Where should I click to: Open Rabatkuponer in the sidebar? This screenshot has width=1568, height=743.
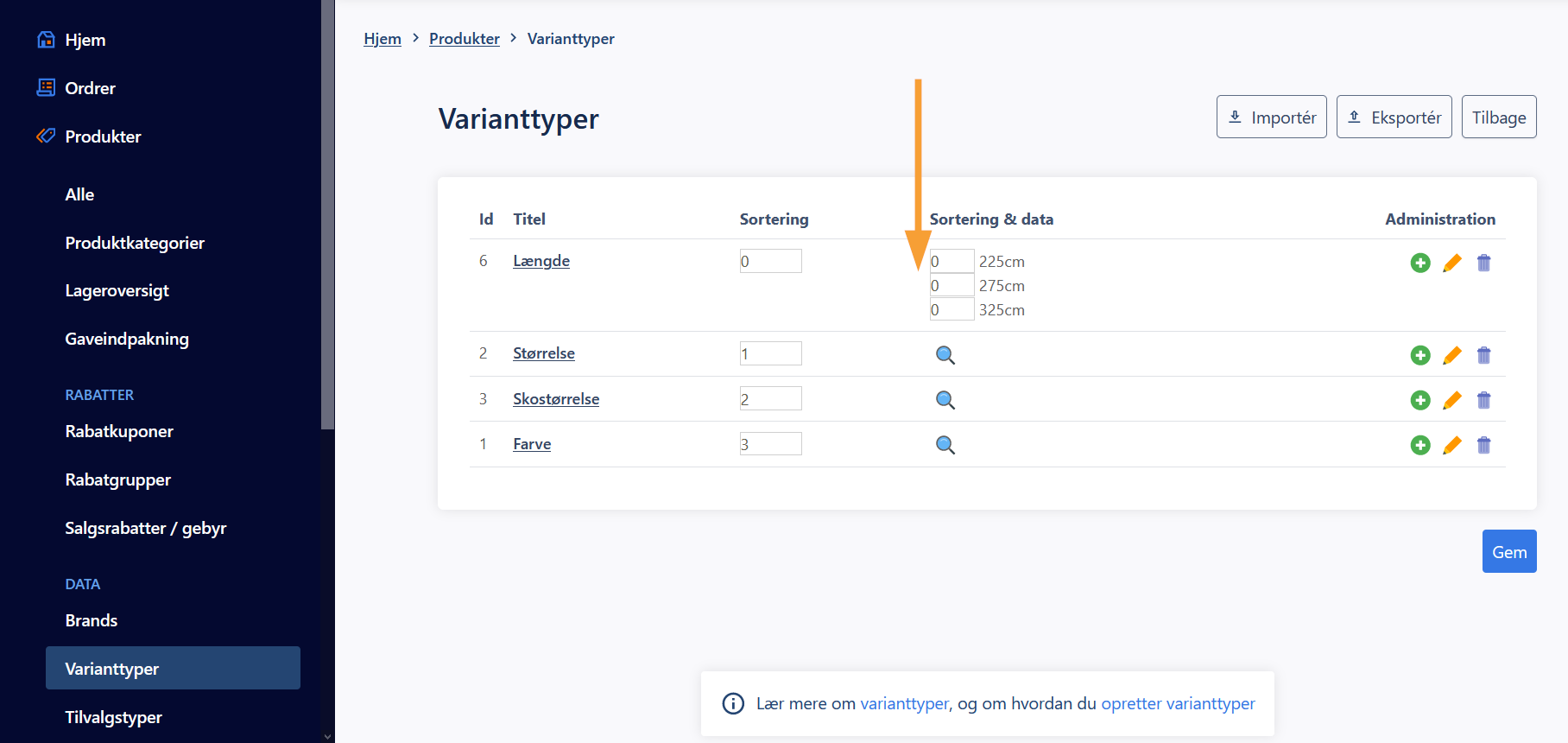click(119, 431)
